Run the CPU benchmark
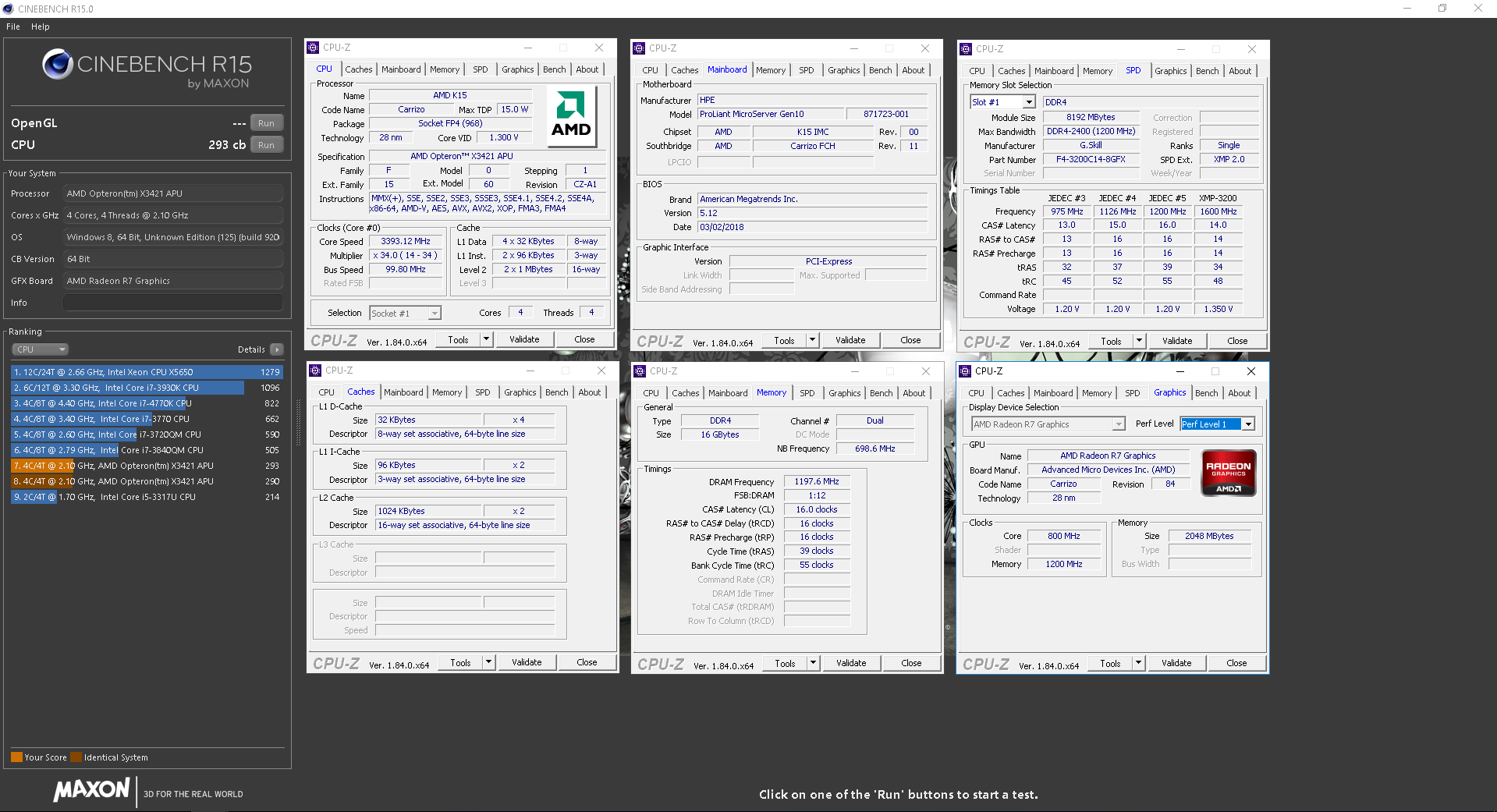The height and width of the screenshot is (812, 1497). point(267,145)
